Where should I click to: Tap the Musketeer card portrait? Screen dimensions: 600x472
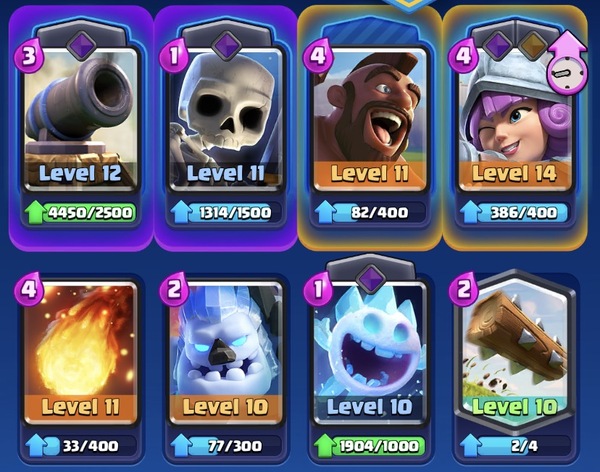point(515,121)
